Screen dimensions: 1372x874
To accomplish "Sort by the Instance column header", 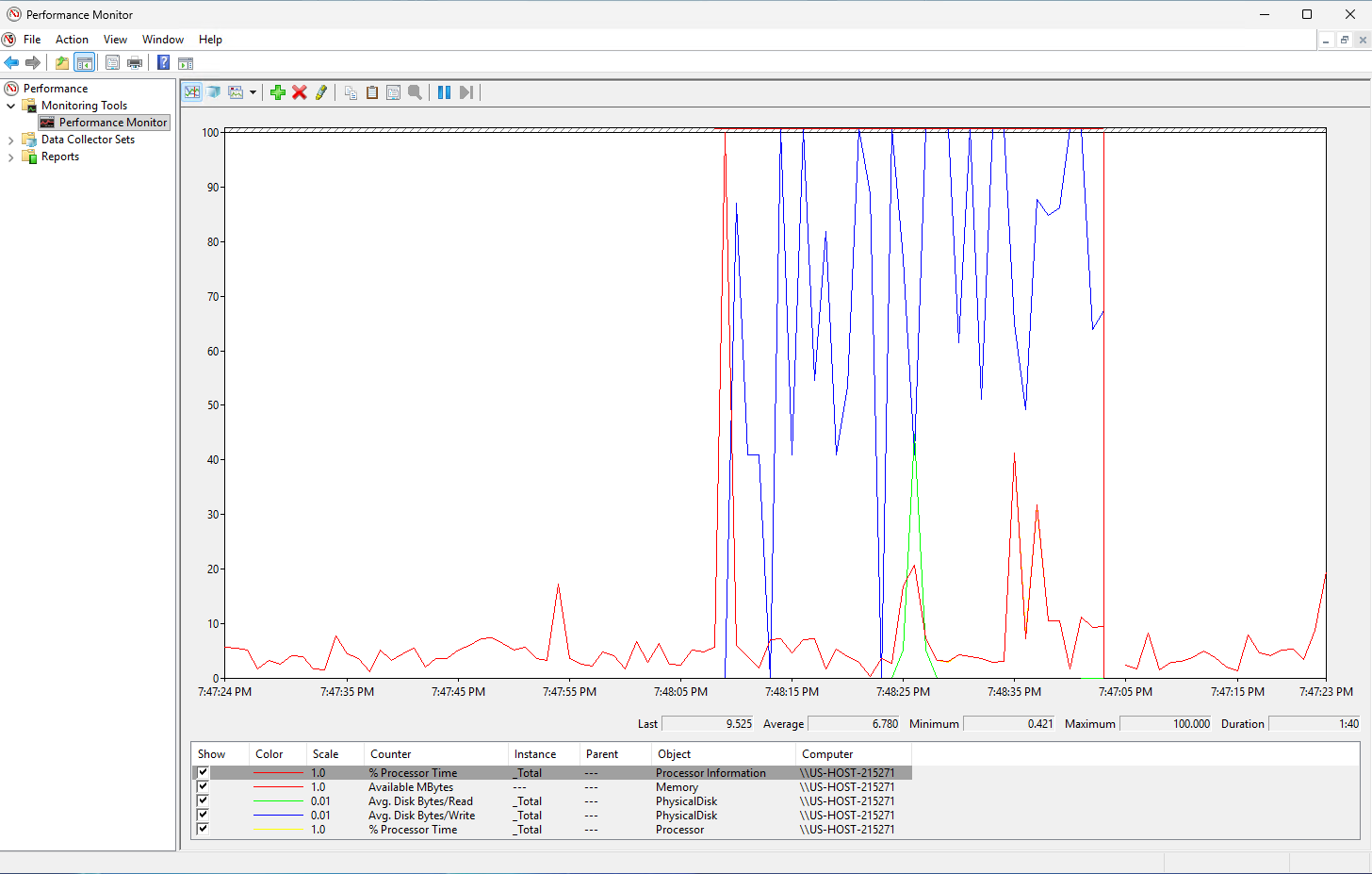I will point(543,754).
